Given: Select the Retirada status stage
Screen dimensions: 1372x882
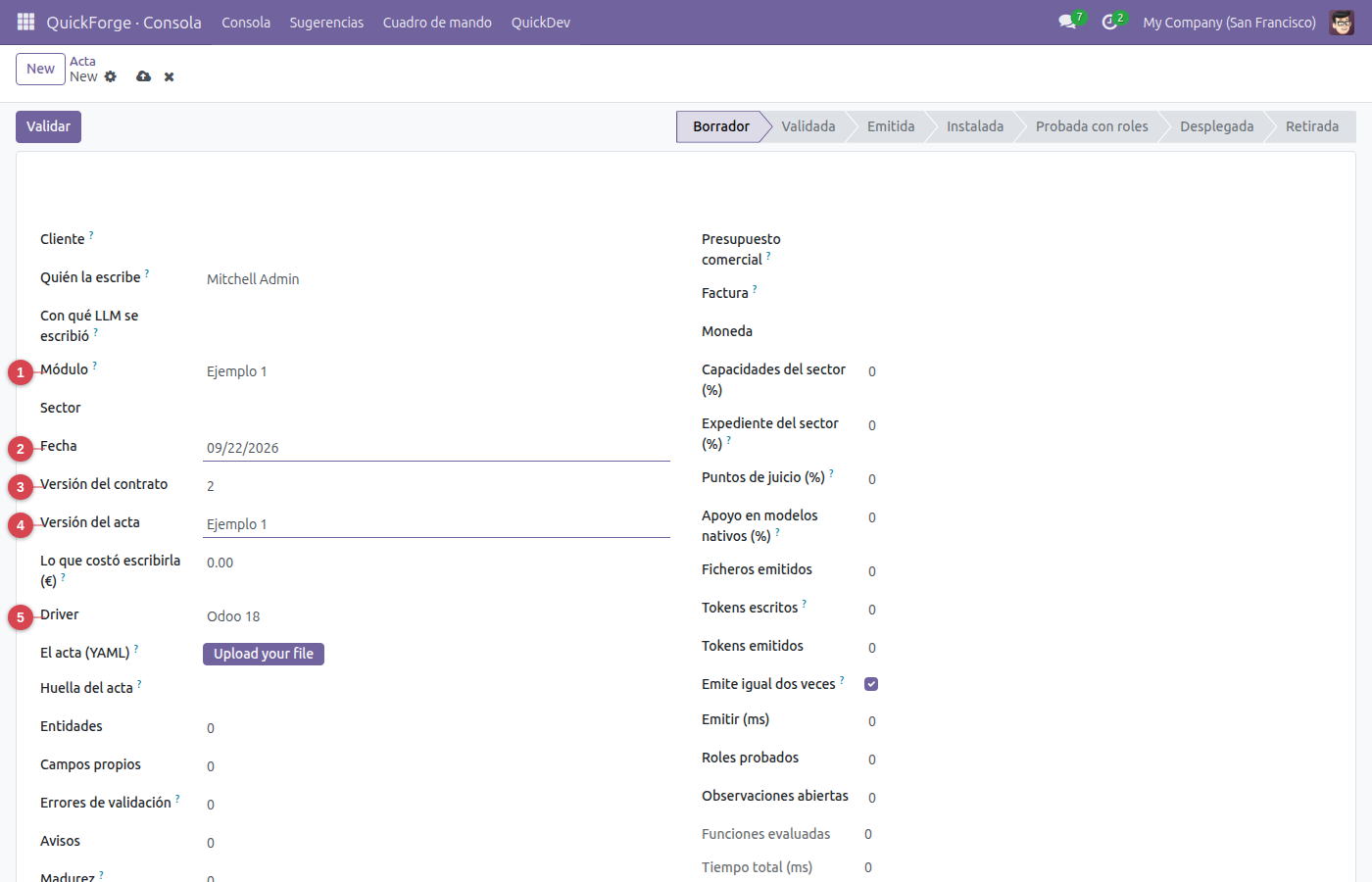Looking at the screenshot, I should [x=1312, y=126].
